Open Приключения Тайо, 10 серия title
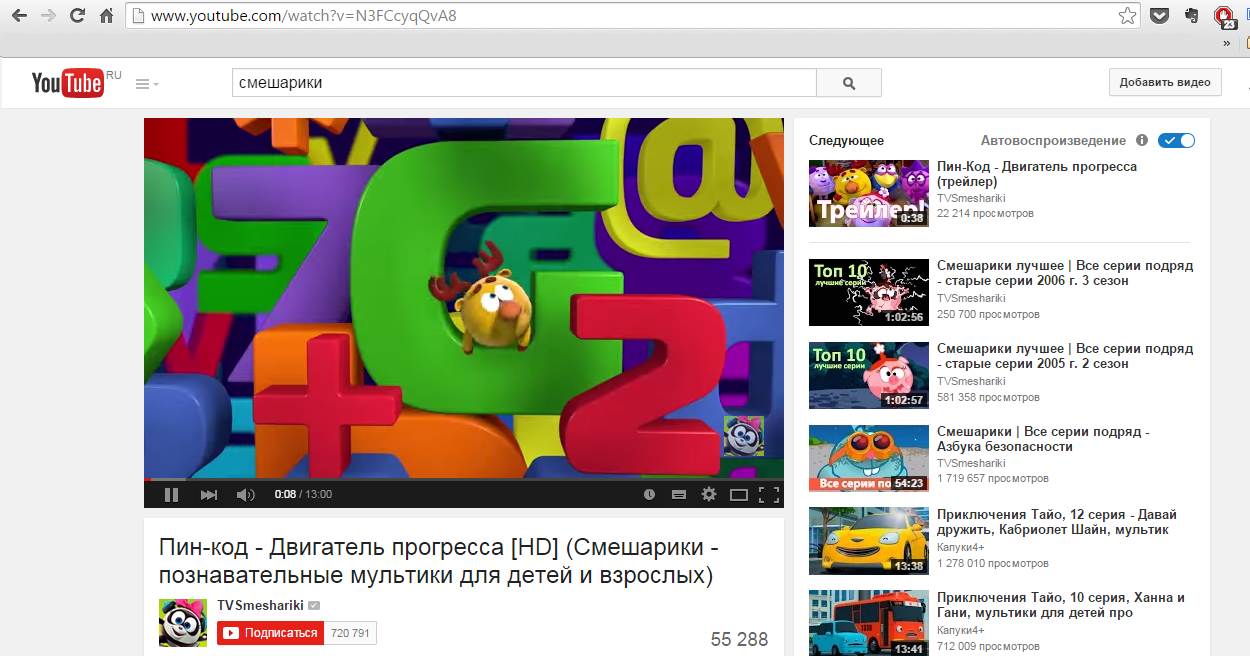 point(1061,605)
